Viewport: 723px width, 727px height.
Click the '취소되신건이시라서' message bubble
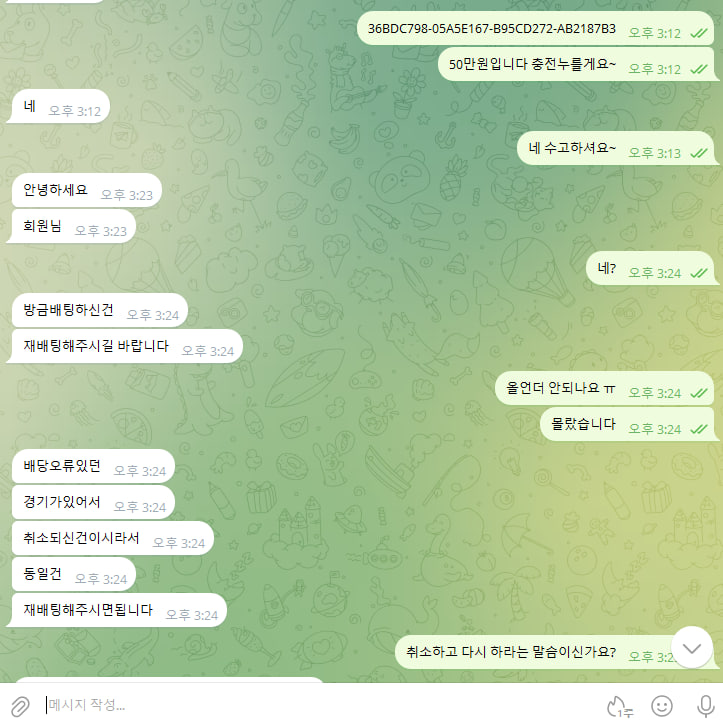click(x=112, y=538)
